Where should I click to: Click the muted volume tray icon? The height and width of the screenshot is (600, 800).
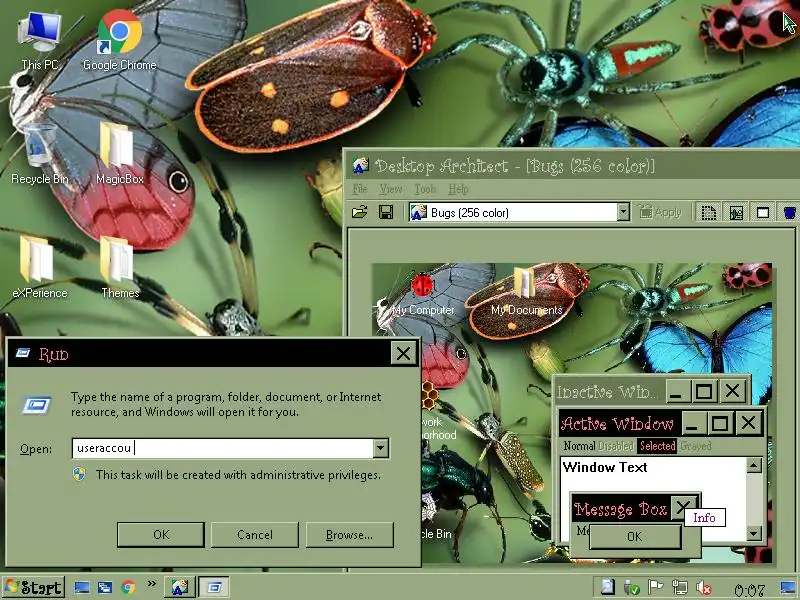pos(704,588)
